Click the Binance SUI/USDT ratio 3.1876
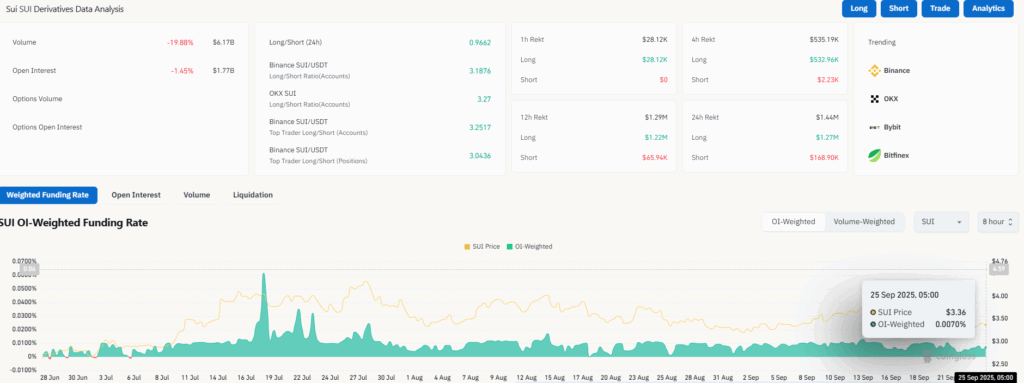The image size is (1024, 383). point(479,71)
